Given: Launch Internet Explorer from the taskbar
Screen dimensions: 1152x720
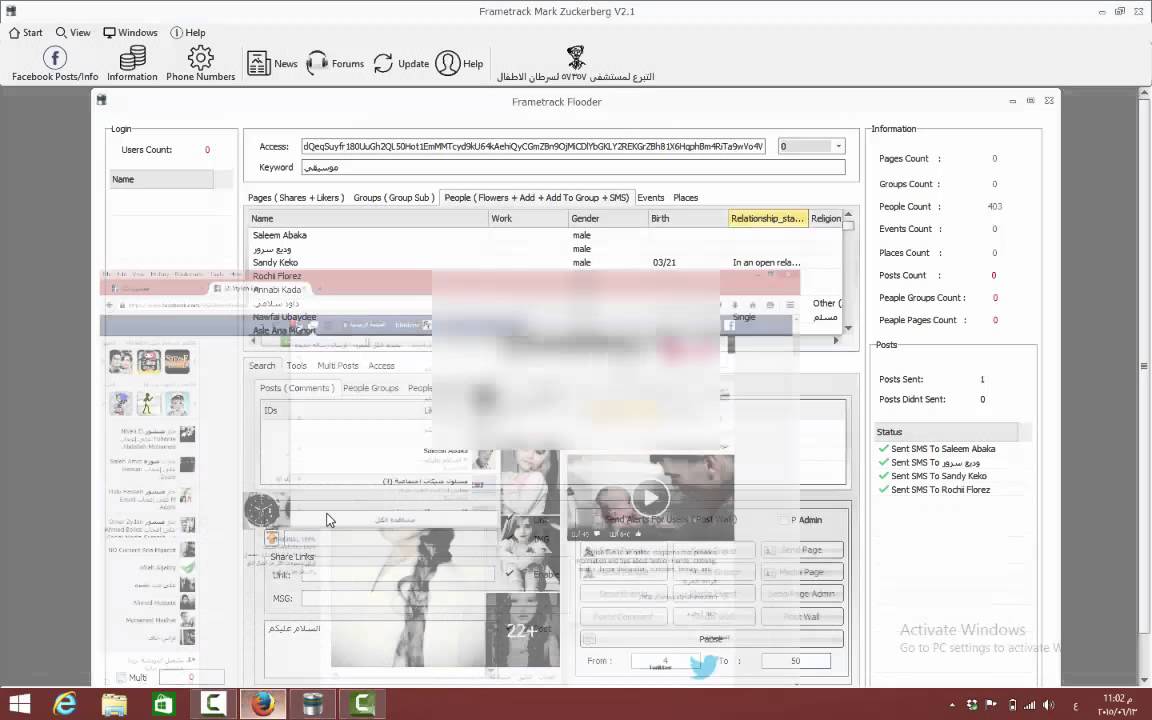Looking at the screenshot, I should 65,705.
